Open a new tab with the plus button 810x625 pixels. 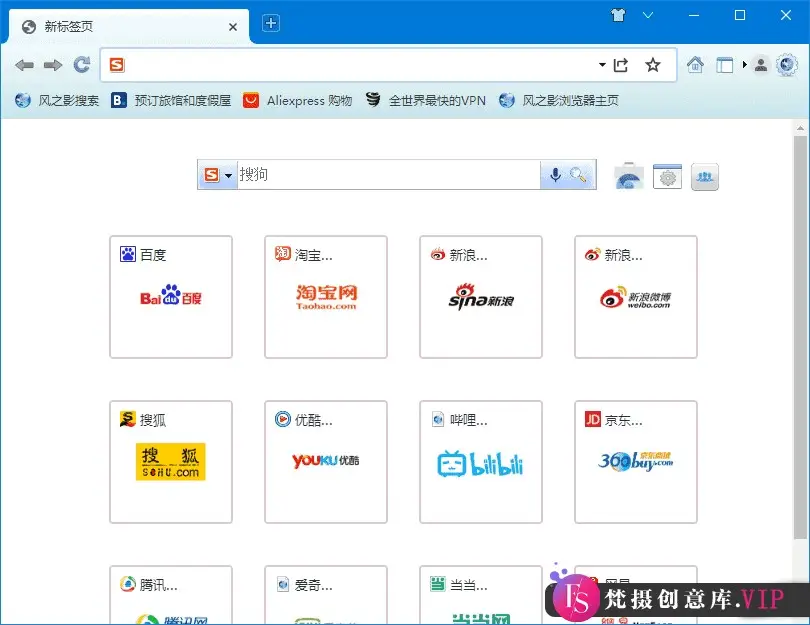271,23
